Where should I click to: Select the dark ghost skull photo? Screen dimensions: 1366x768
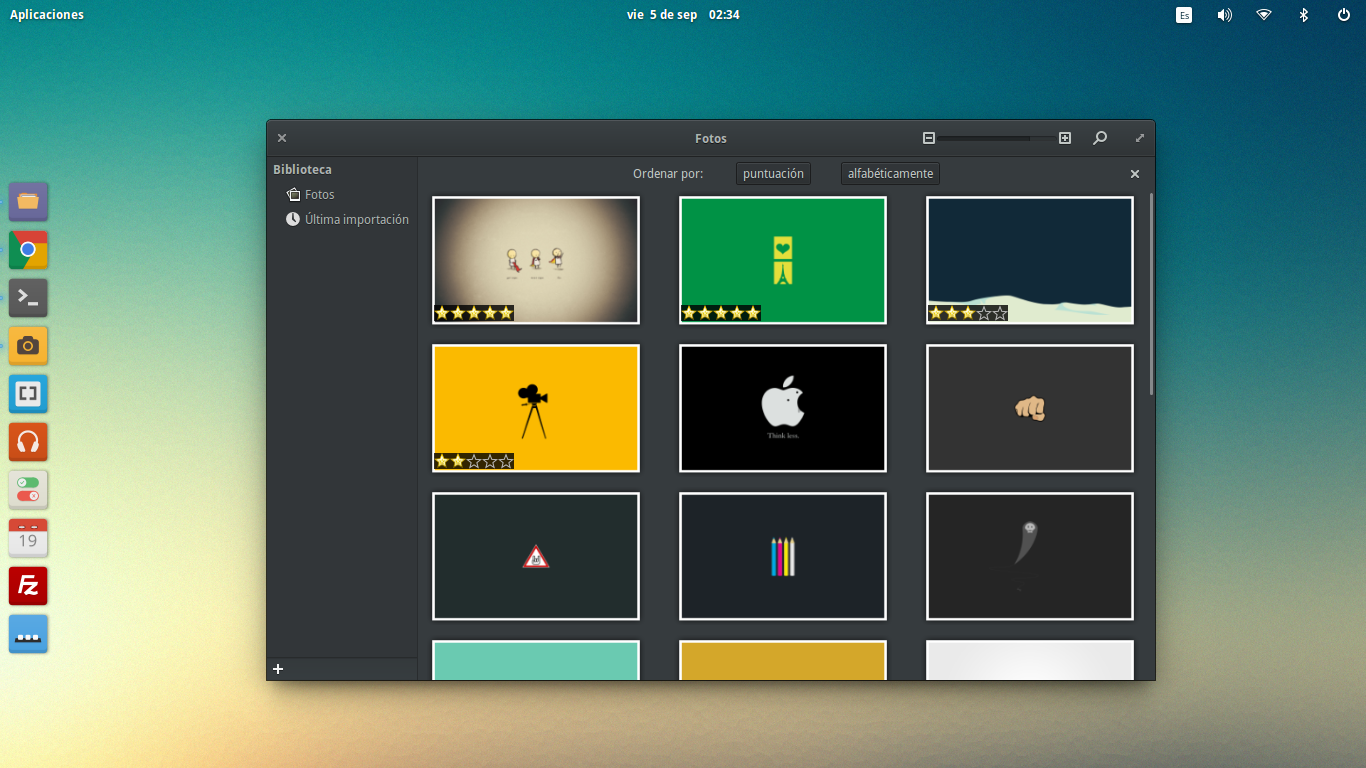point(1030,556)
